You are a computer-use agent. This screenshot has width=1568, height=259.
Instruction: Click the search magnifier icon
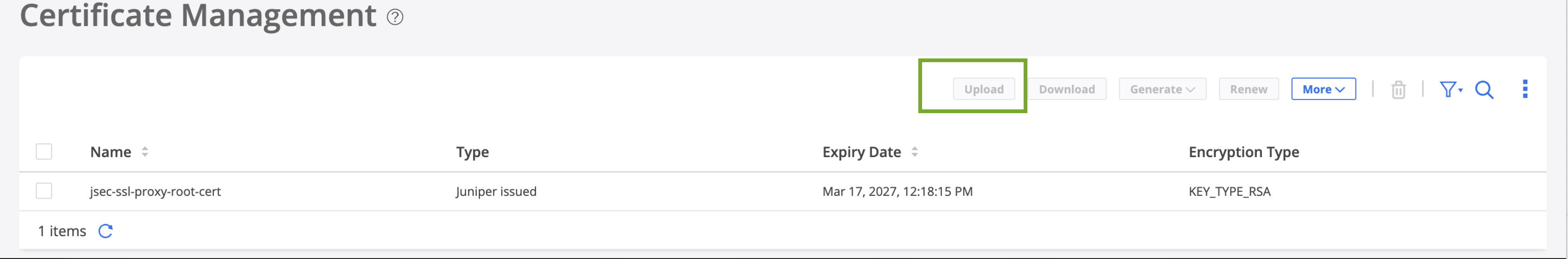tap(1484, 90)
